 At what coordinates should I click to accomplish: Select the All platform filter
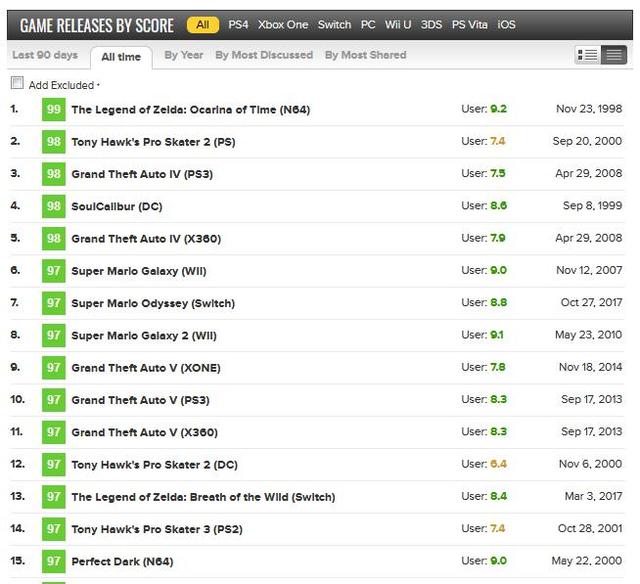[x=203, y=24]
